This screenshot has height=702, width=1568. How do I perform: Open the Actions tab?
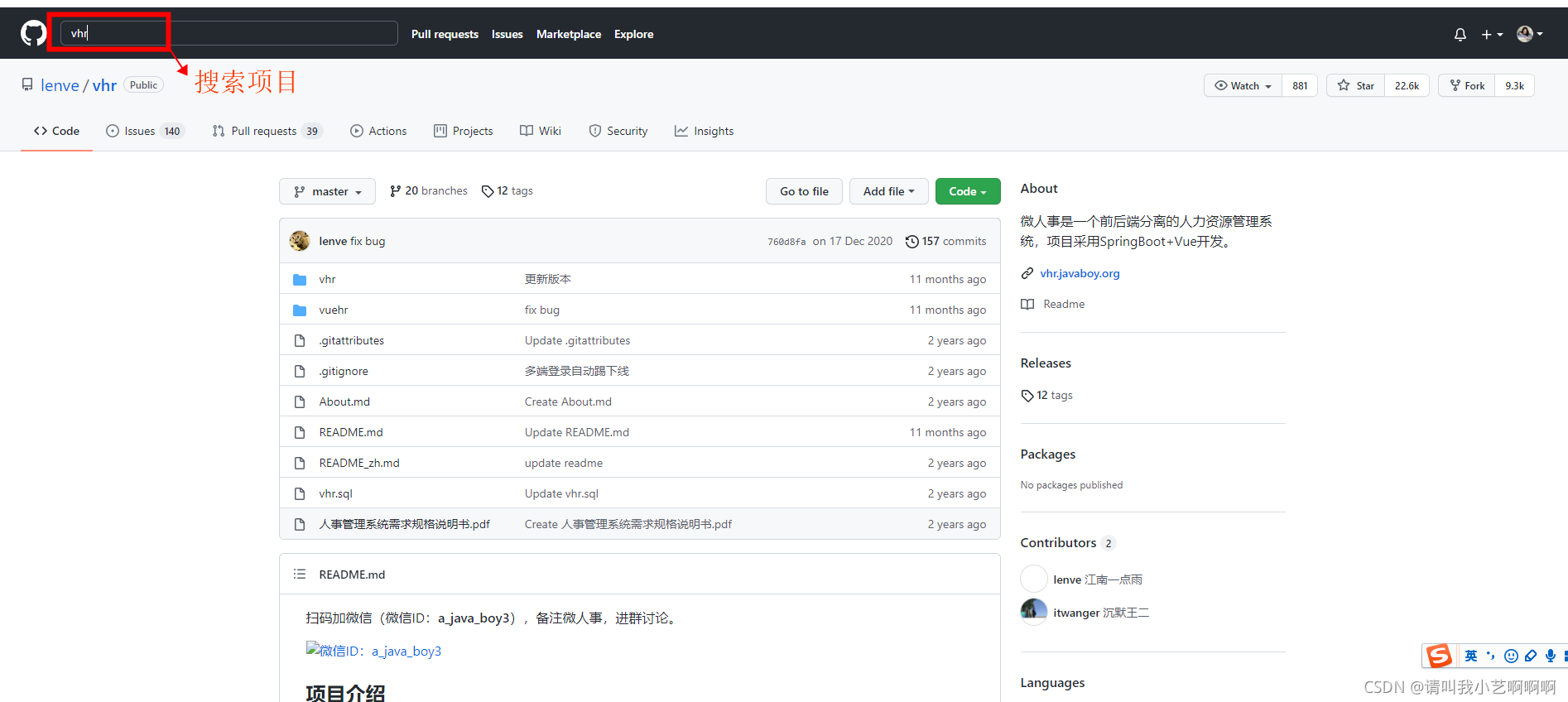coord(378,131)
